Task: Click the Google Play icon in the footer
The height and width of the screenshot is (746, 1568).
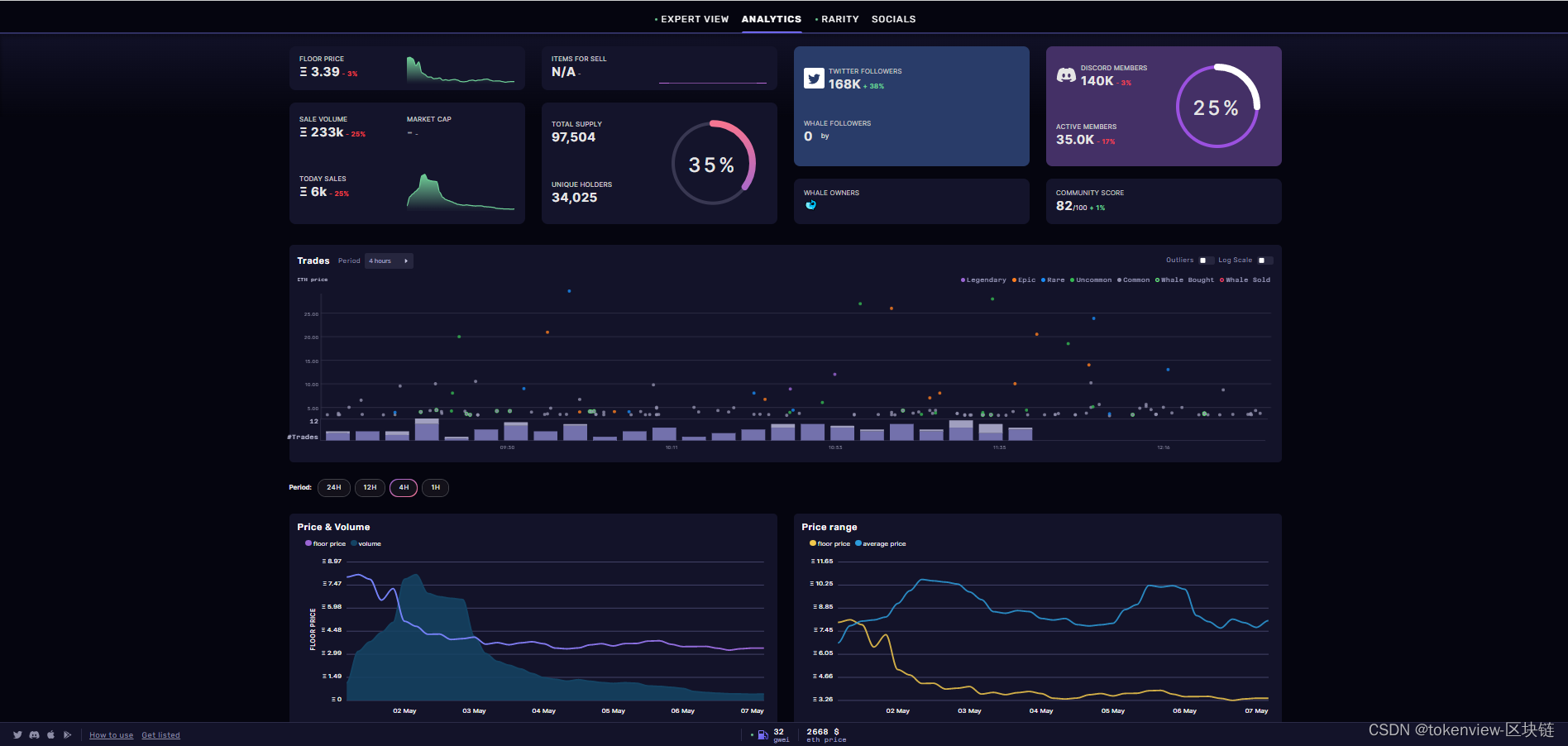Action: coord(68,734)
